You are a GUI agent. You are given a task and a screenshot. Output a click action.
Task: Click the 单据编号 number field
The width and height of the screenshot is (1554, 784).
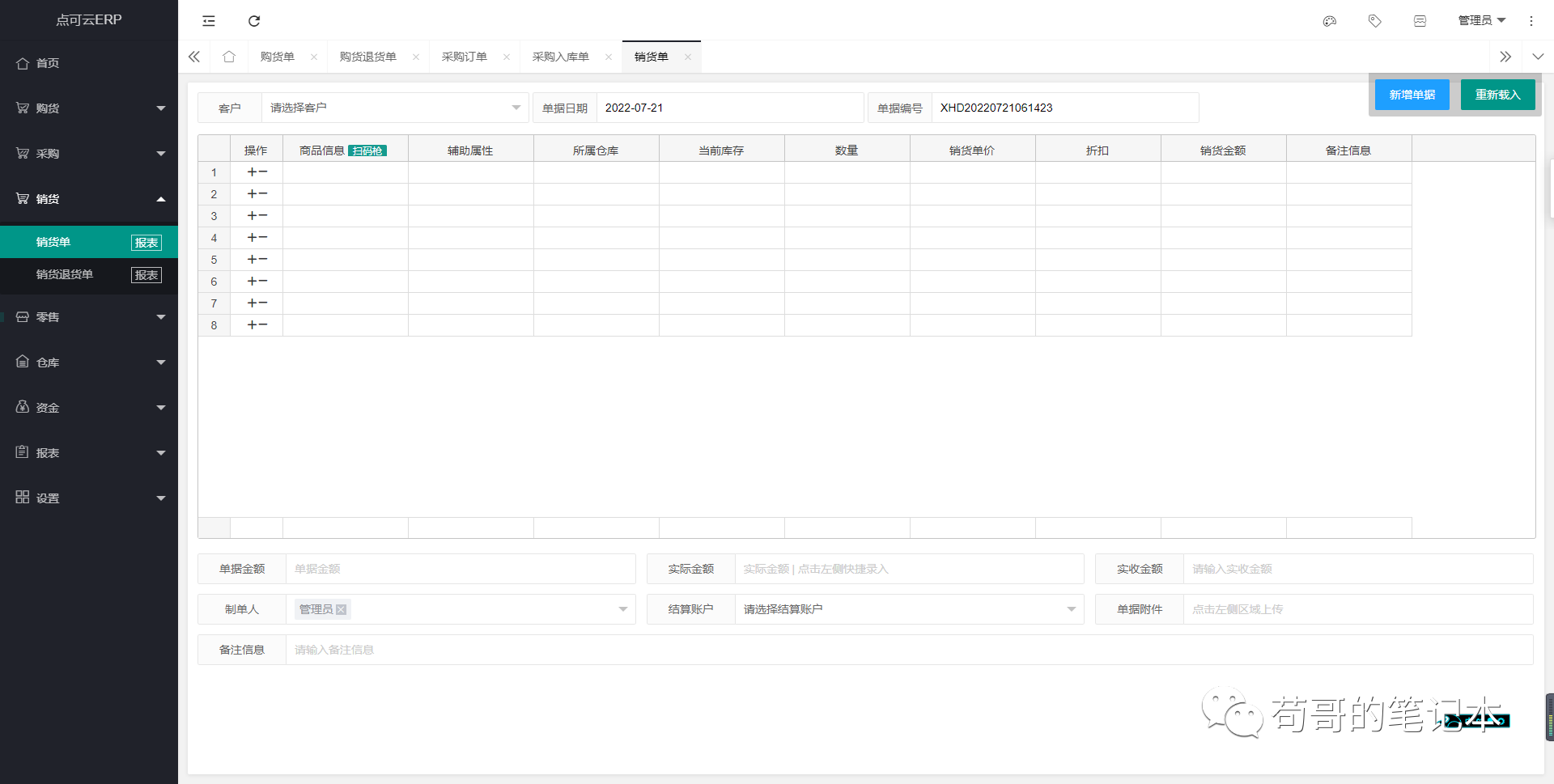click(1065, 108)
